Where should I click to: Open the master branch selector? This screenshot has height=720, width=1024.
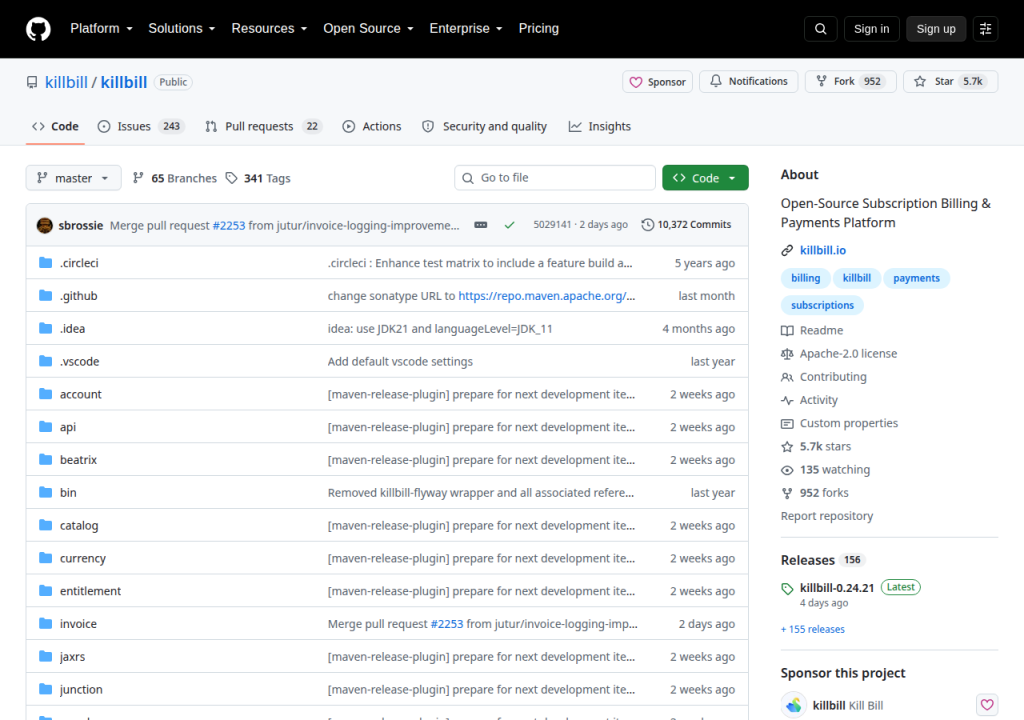pyautogui.click(x=73, y=178)
